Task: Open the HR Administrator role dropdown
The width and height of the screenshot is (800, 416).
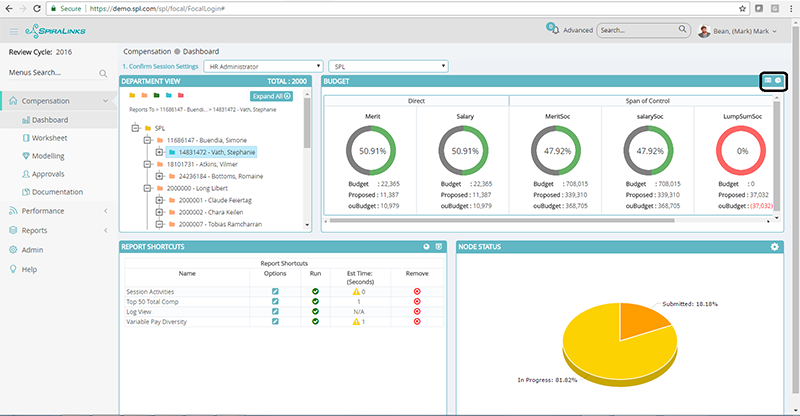Action: (262, 66)
